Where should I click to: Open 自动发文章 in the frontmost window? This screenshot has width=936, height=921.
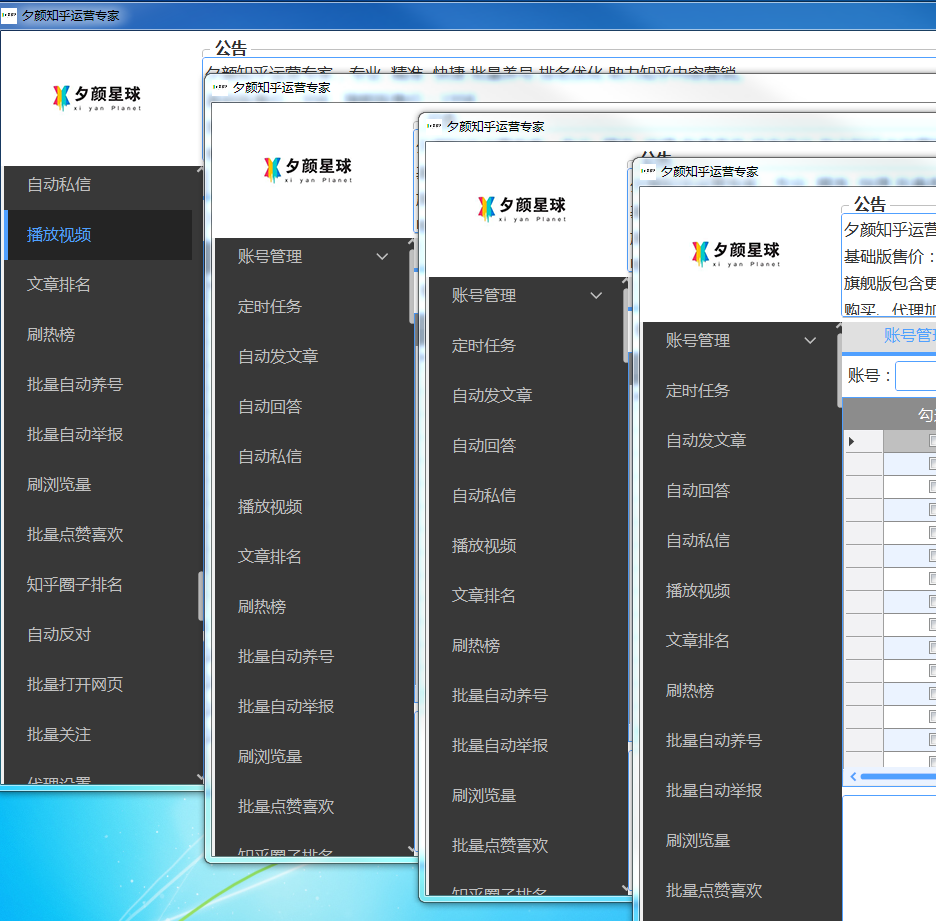pyautogui.click(x=706, y=441)
